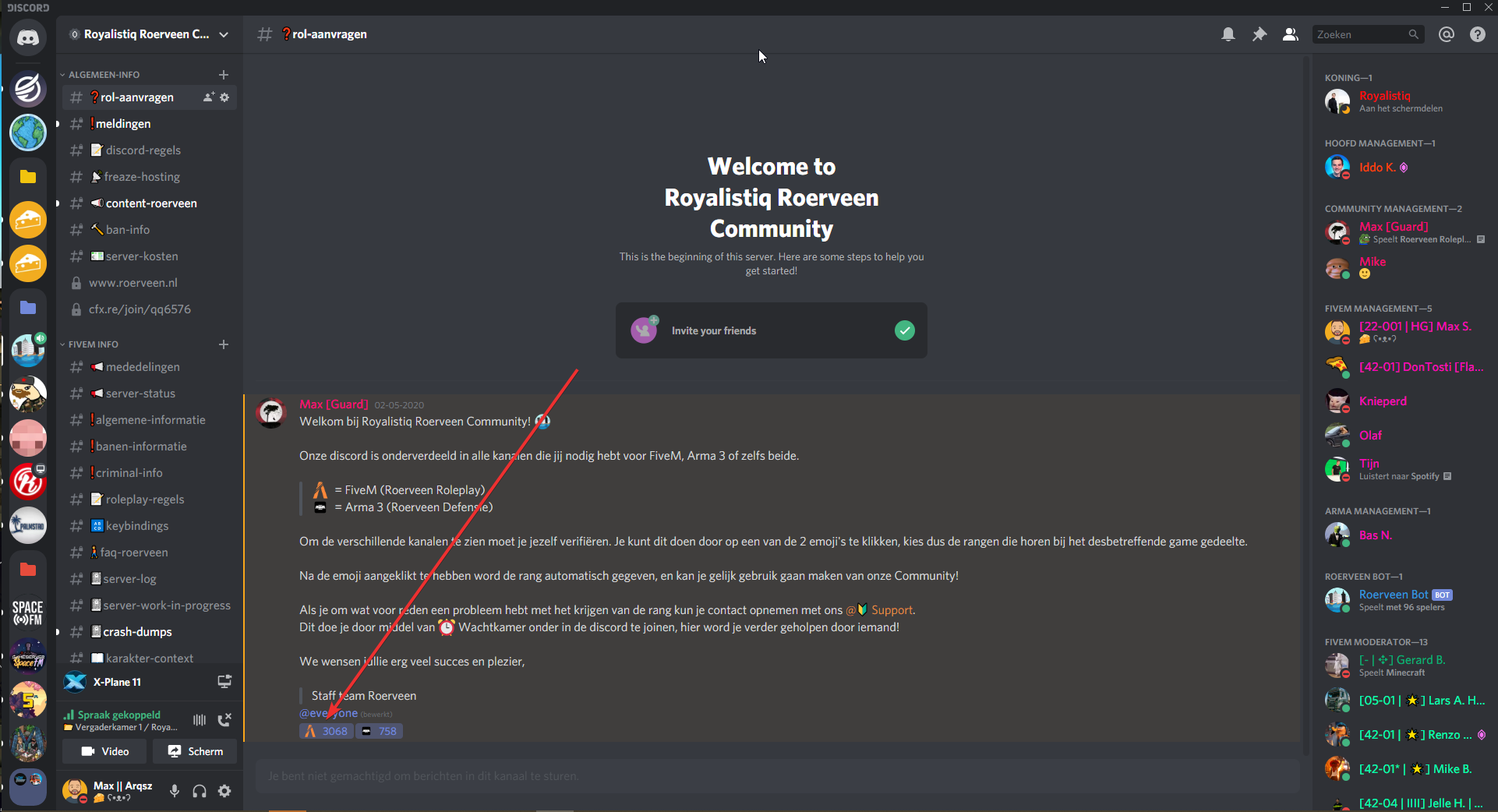Toggle the 3068 FiveM reaction

327,731
